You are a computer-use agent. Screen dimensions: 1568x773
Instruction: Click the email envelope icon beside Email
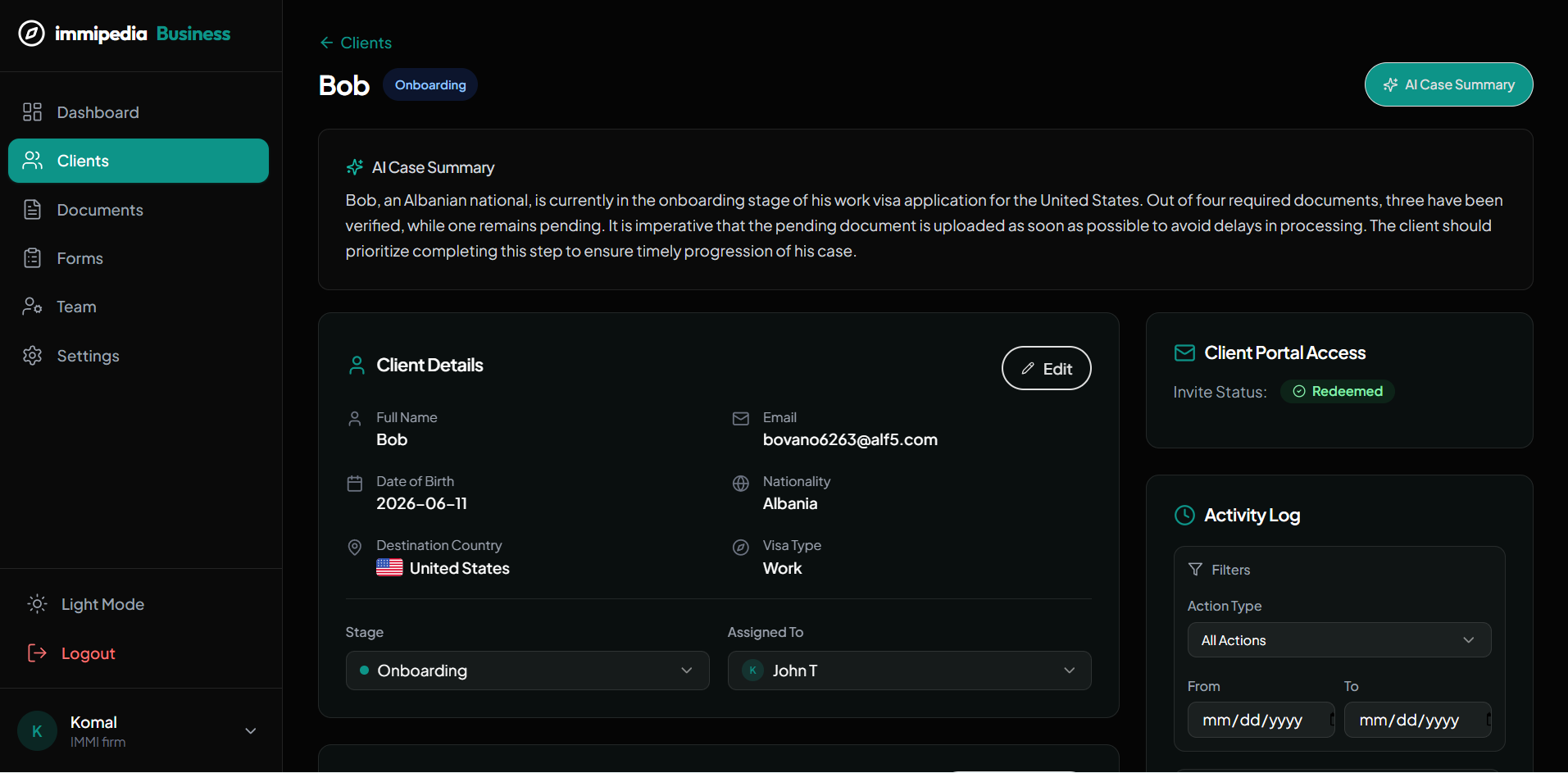pos(741,419)
